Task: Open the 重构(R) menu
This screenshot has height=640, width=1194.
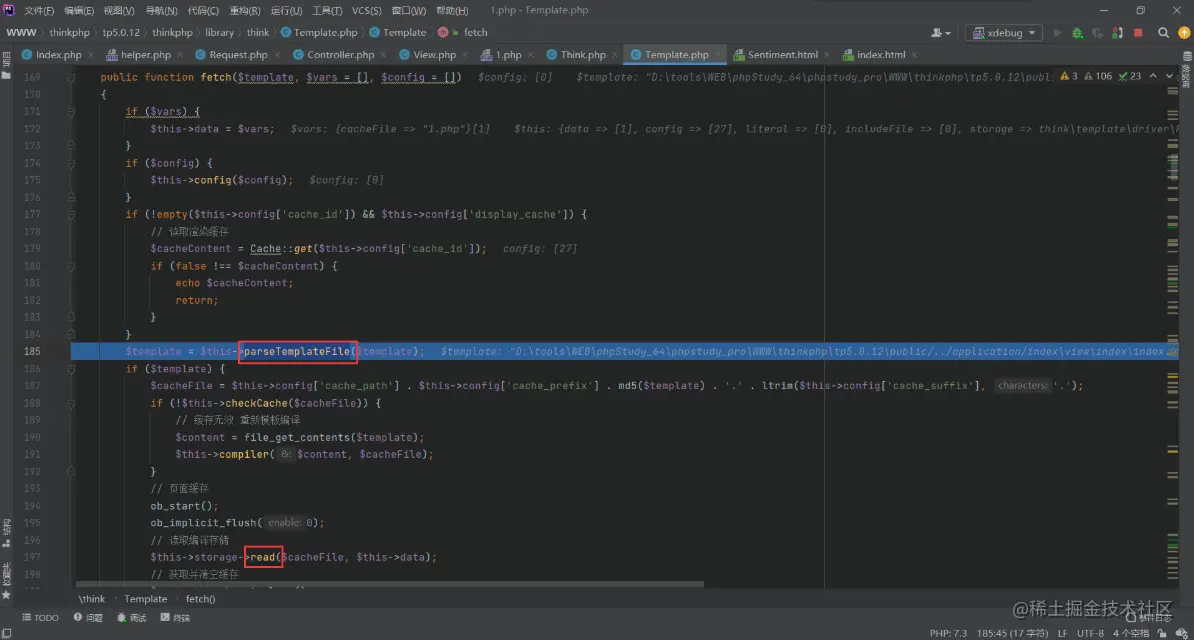Action: [244, 11]
